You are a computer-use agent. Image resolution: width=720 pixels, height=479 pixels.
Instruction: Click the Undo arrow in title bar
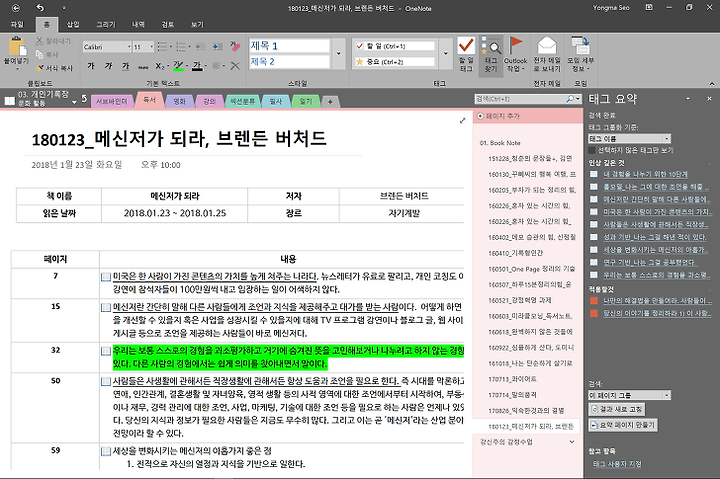point(40,8)
